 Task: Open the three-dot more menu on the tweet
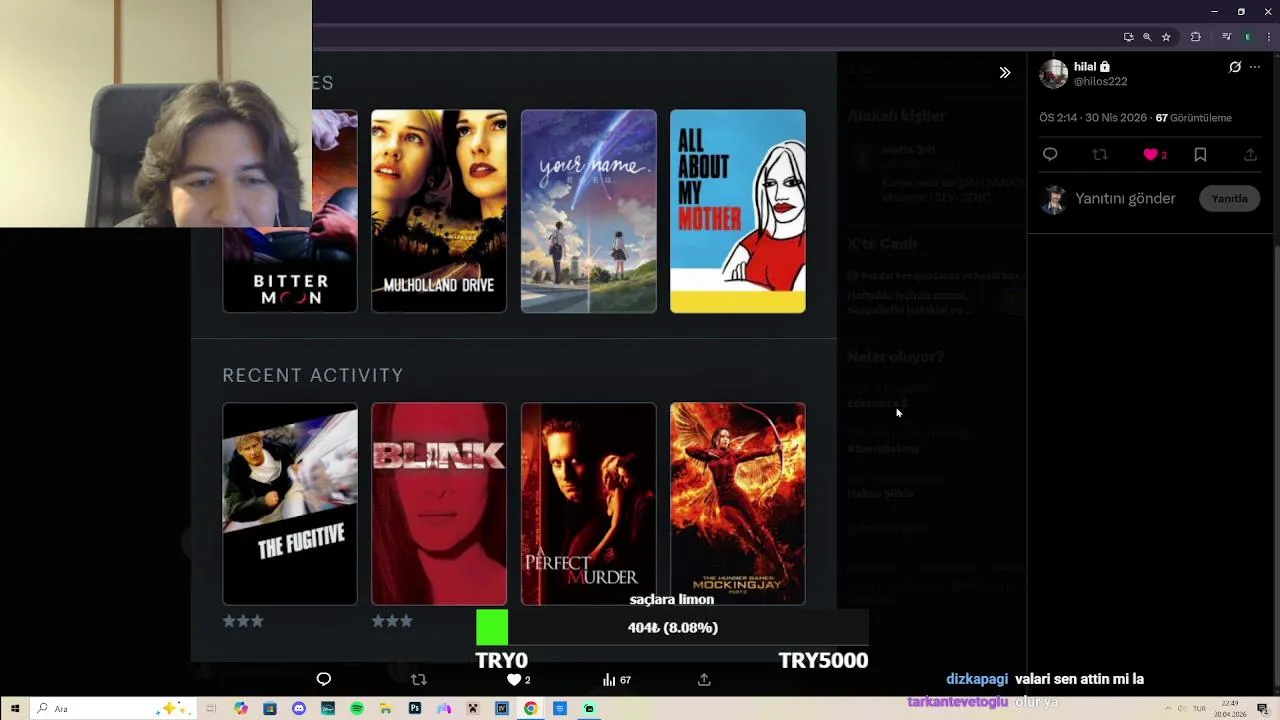click(1255, 67)
